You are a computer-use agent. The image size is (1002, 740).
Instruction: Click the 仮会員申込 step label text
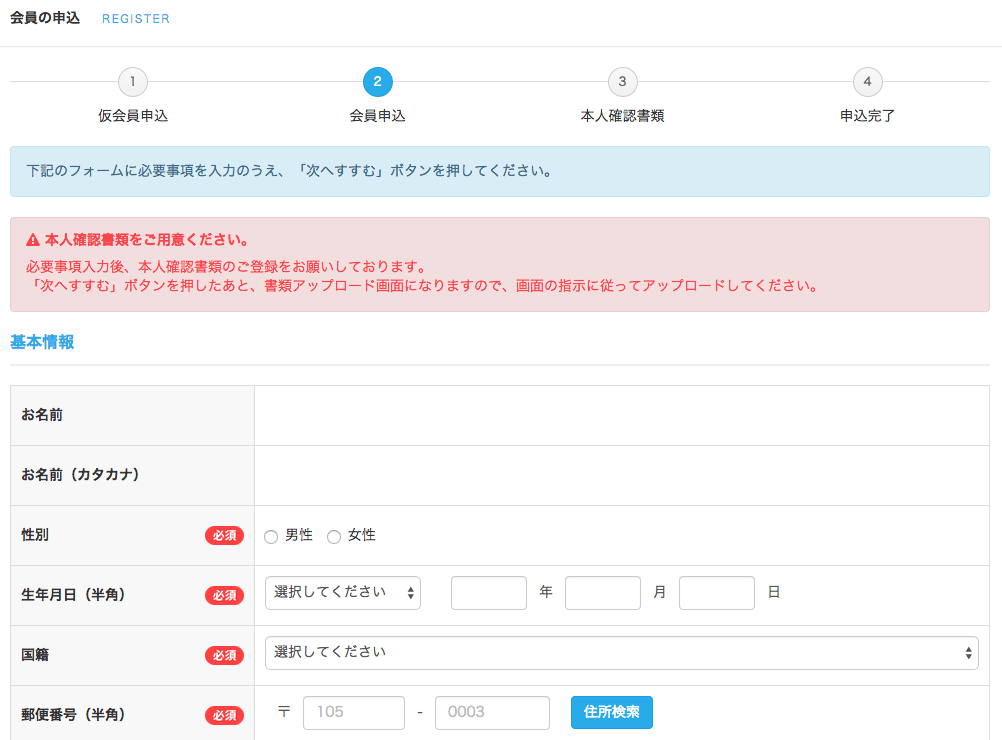pyautogui.click(x=133, y=116)
